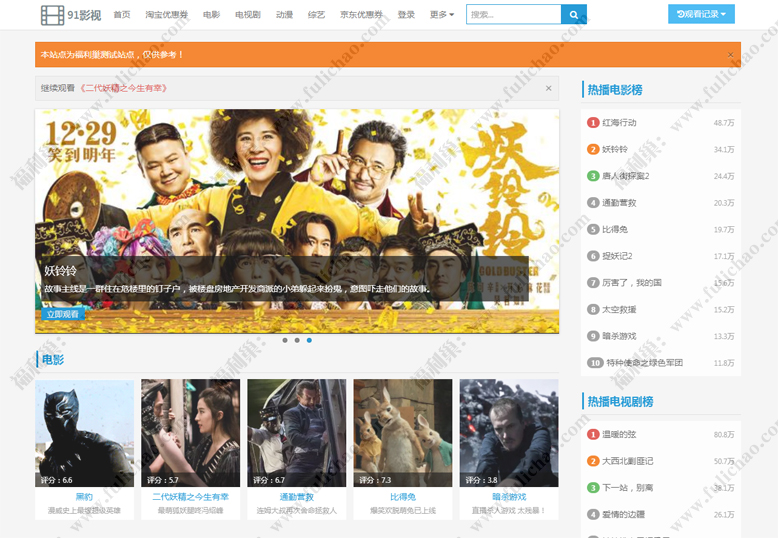778x538 pixels.
Task: Close the orange notice banner
Action: 730,55
